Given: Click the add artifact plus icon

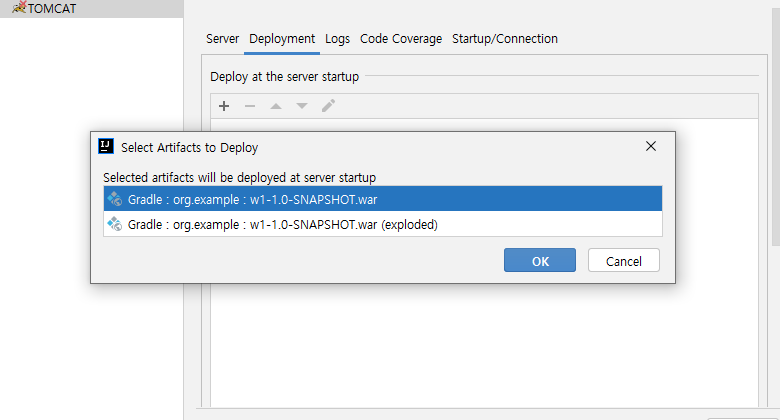Looking at the screenshot, I should pos(224,106).
